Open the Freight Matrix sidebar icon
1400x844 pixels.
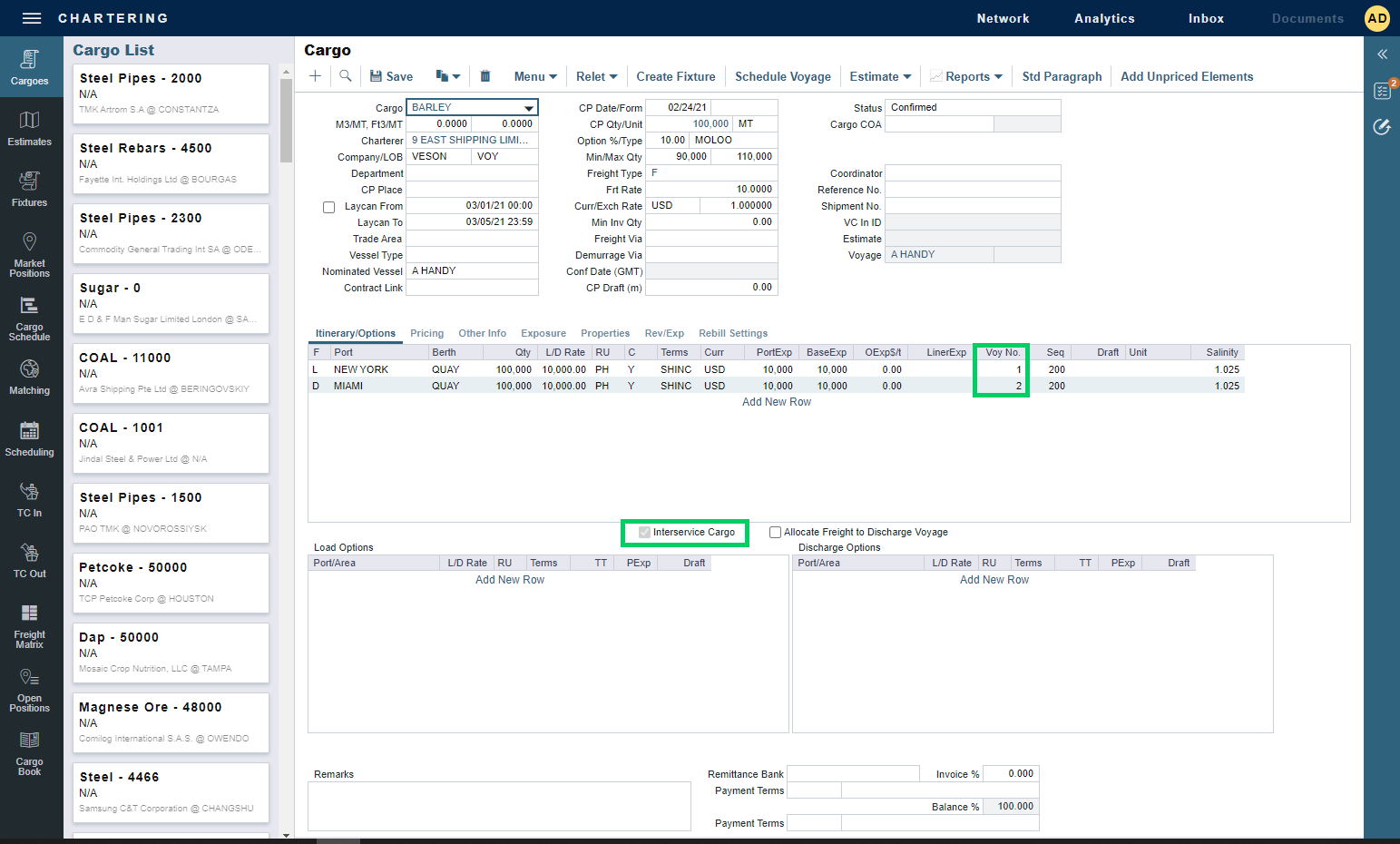tap(29, 626)
